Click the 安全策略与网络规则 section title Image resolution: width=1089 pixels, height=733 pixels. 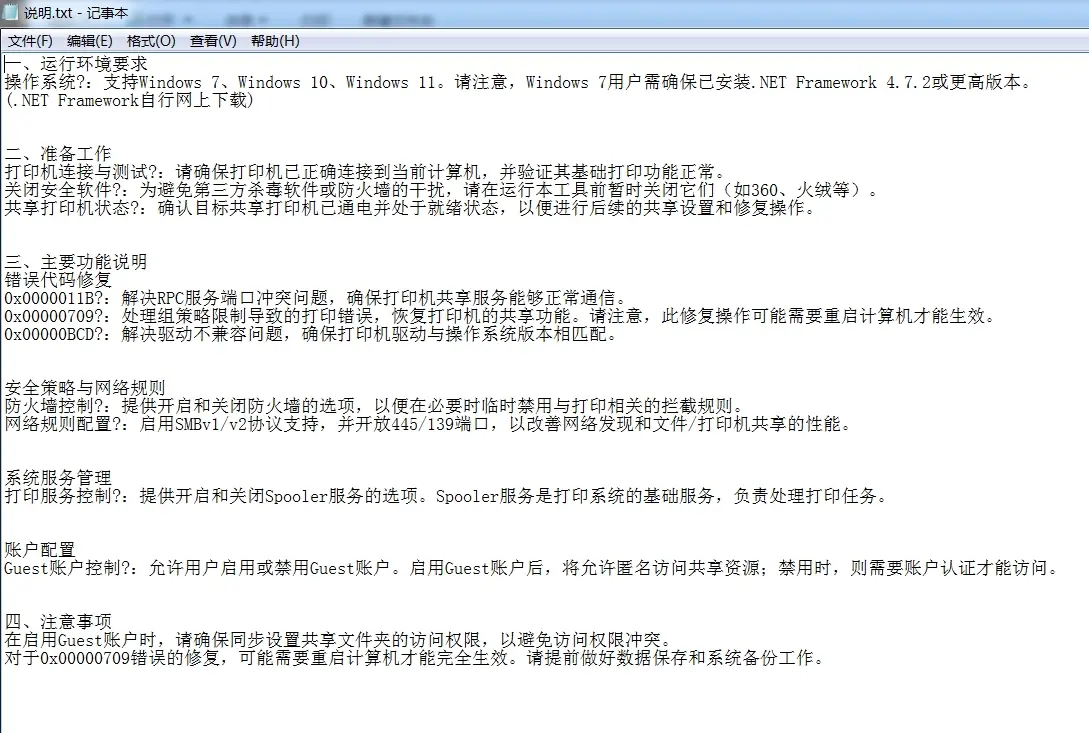pos(85,388)
